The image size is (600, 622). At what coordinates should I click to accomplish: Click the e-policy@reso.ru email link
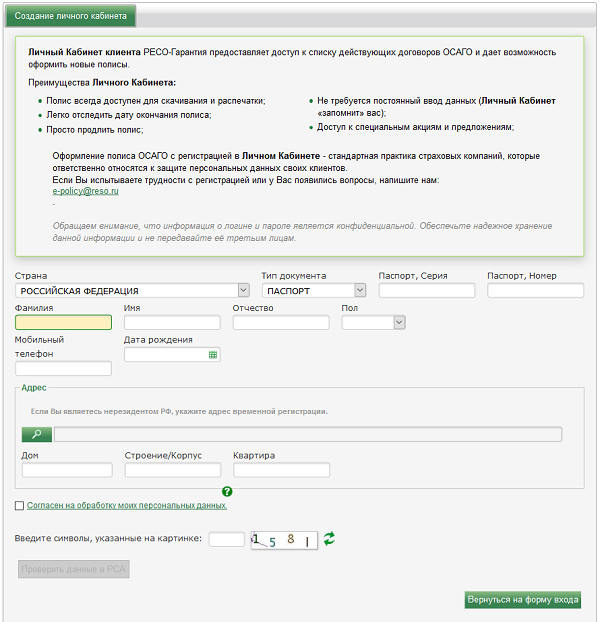click(x=85, y=191)
